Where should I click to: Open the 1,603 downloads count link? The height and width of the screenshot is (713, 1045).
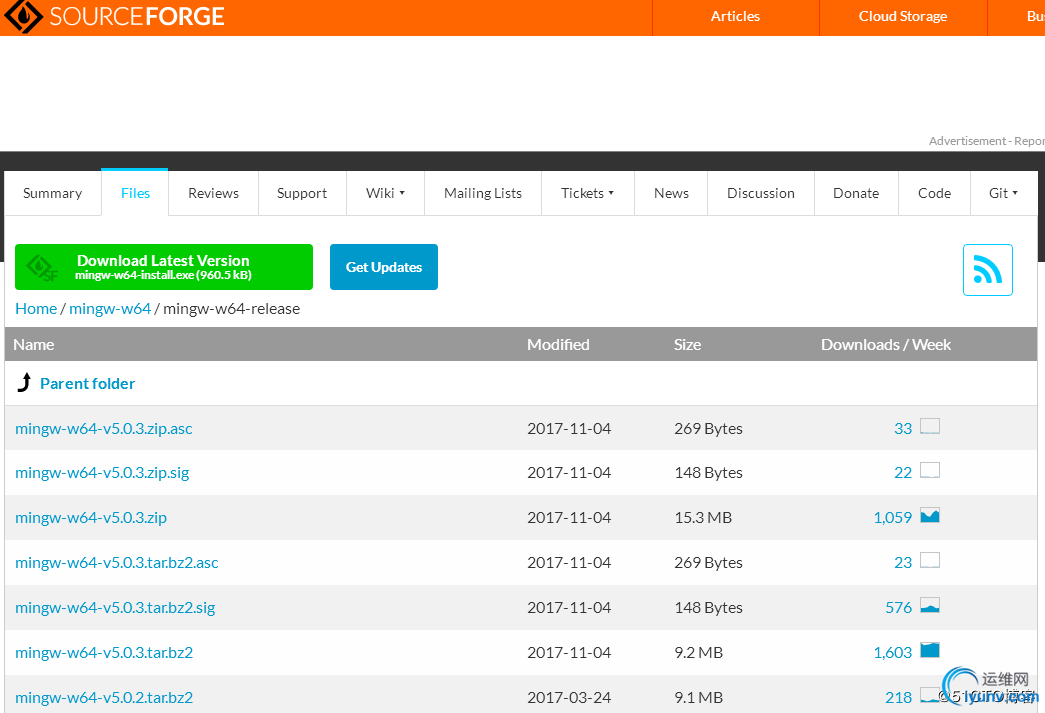(x=892, y=652)
